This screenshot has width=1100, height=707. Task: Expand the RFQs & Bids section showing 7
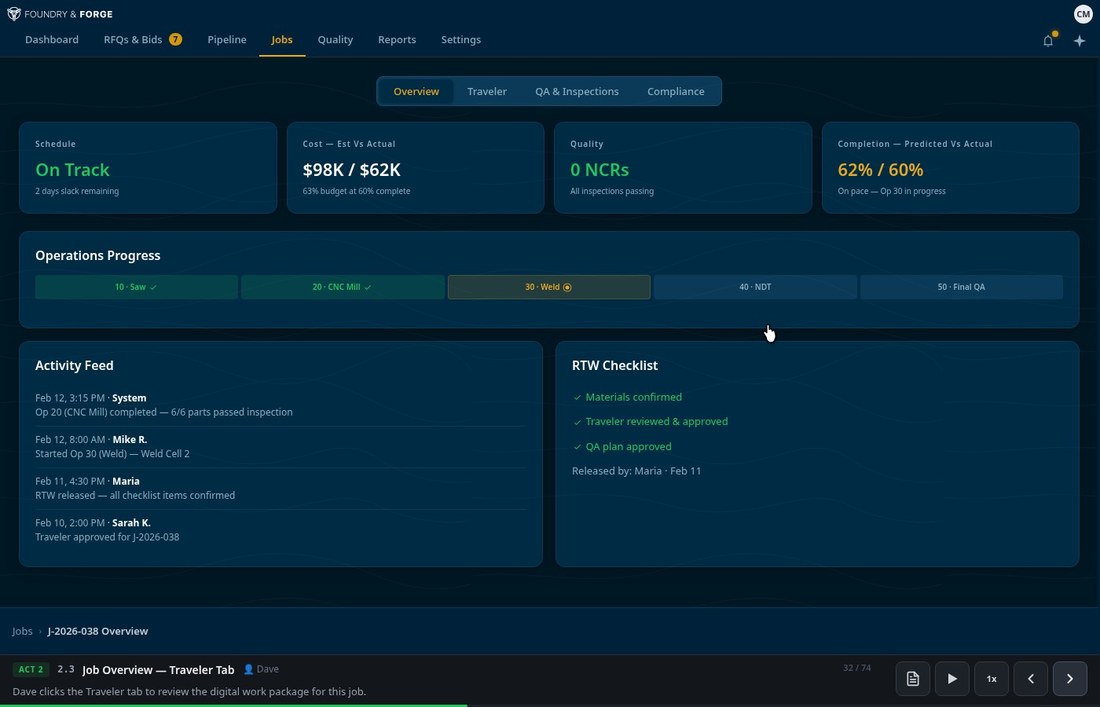pyautogui.click(x=132, y=39)
